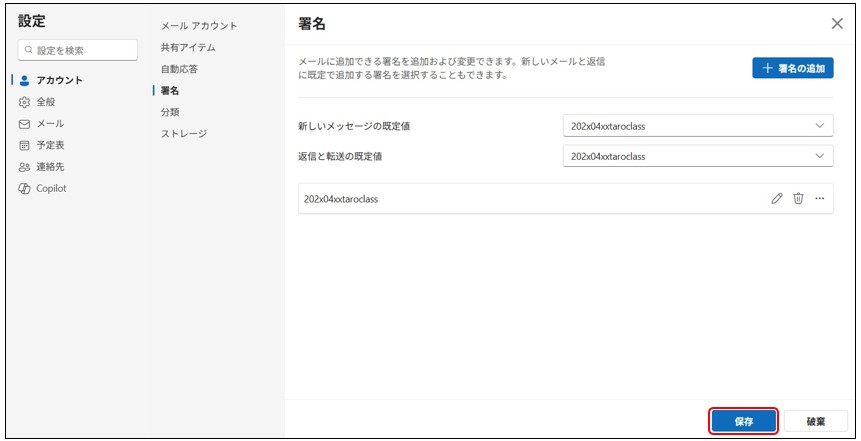The height and width of the screenshot is (441, 861).
Task: Click the Copilot icon in sidebar
Action: point(25,188)
